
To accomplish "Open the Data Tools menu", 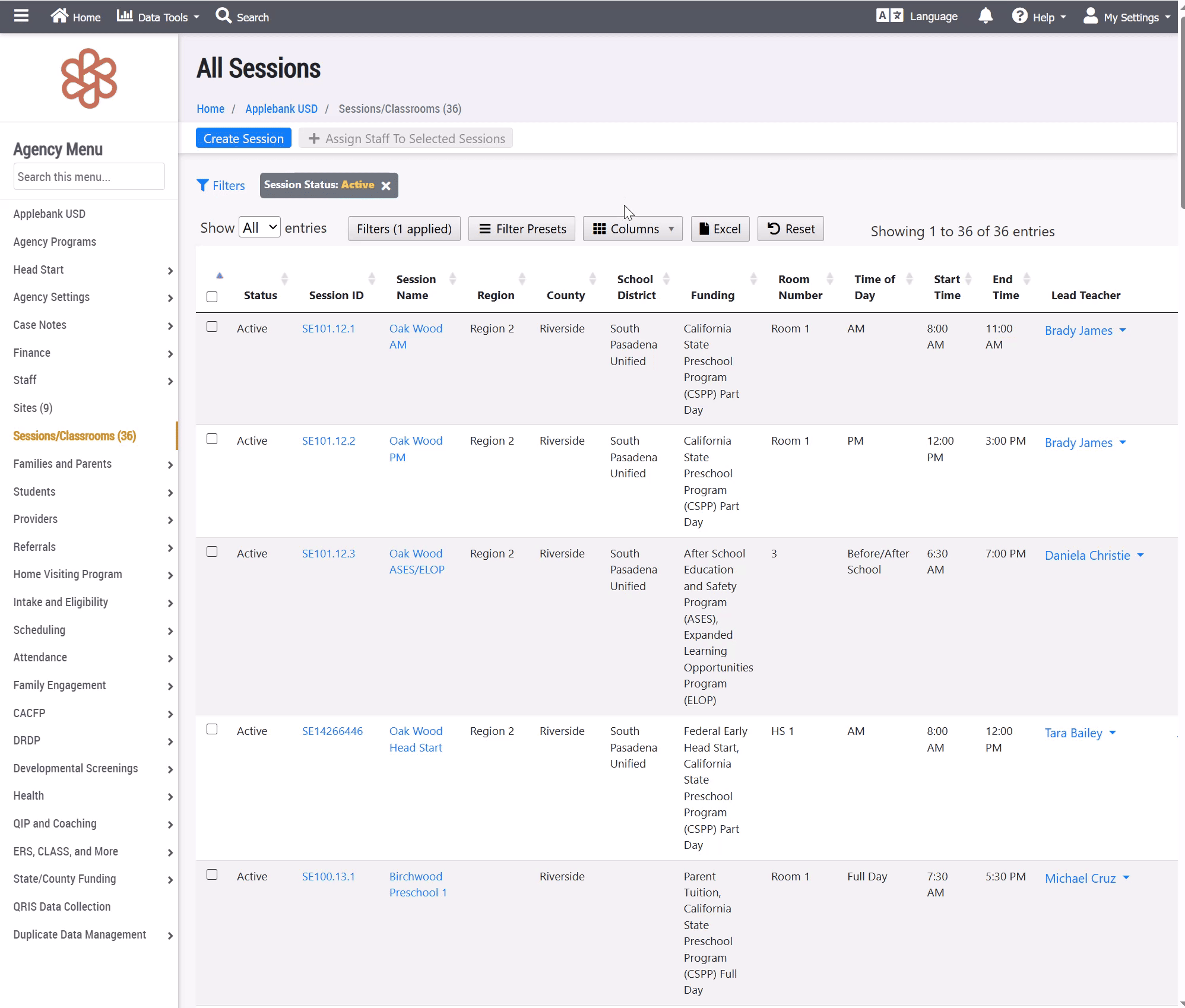I will click(158, 17).
